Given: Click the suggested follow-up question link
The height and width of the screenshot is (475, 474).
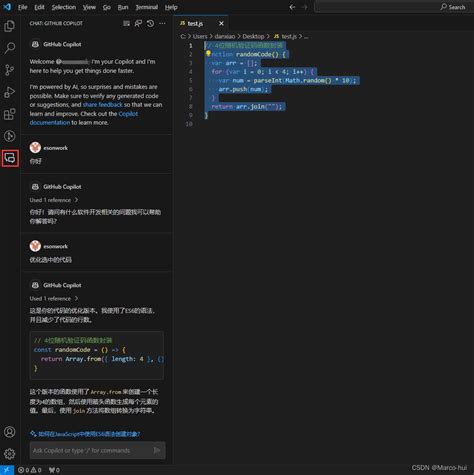Looking at the screenshot, I should [x=89, y=434].
